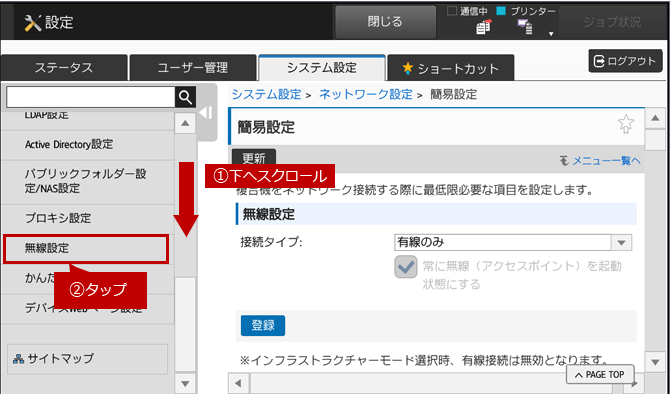
Task: Focus the menu search input field
Action: tap(91, 97)
